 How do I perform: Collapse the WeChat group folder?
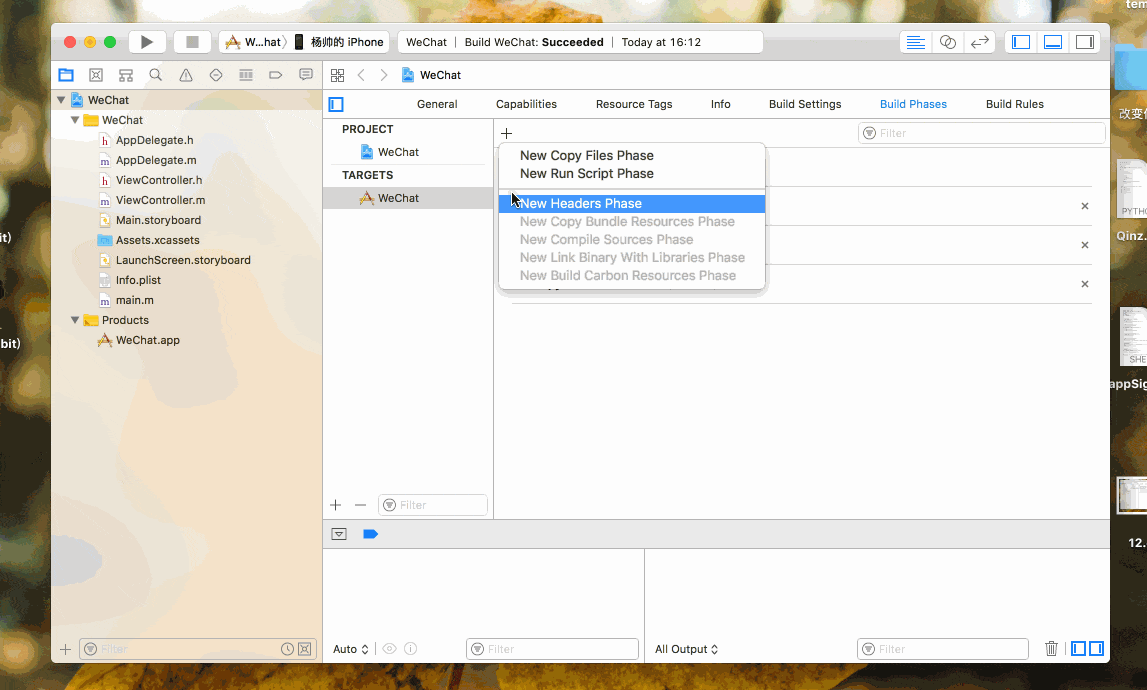(x=75, y=119)
